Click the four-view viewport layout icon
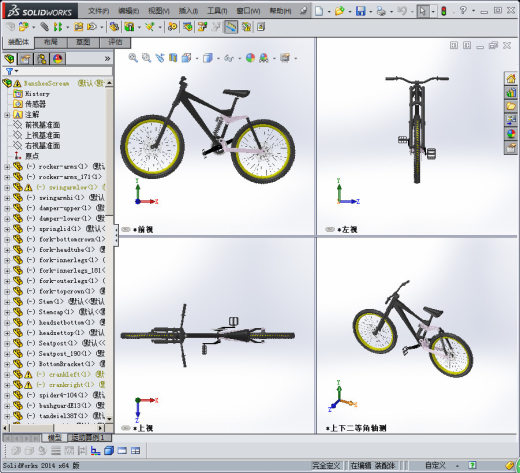This screenshot has width=520, height=473. click(x=135, y=451)
